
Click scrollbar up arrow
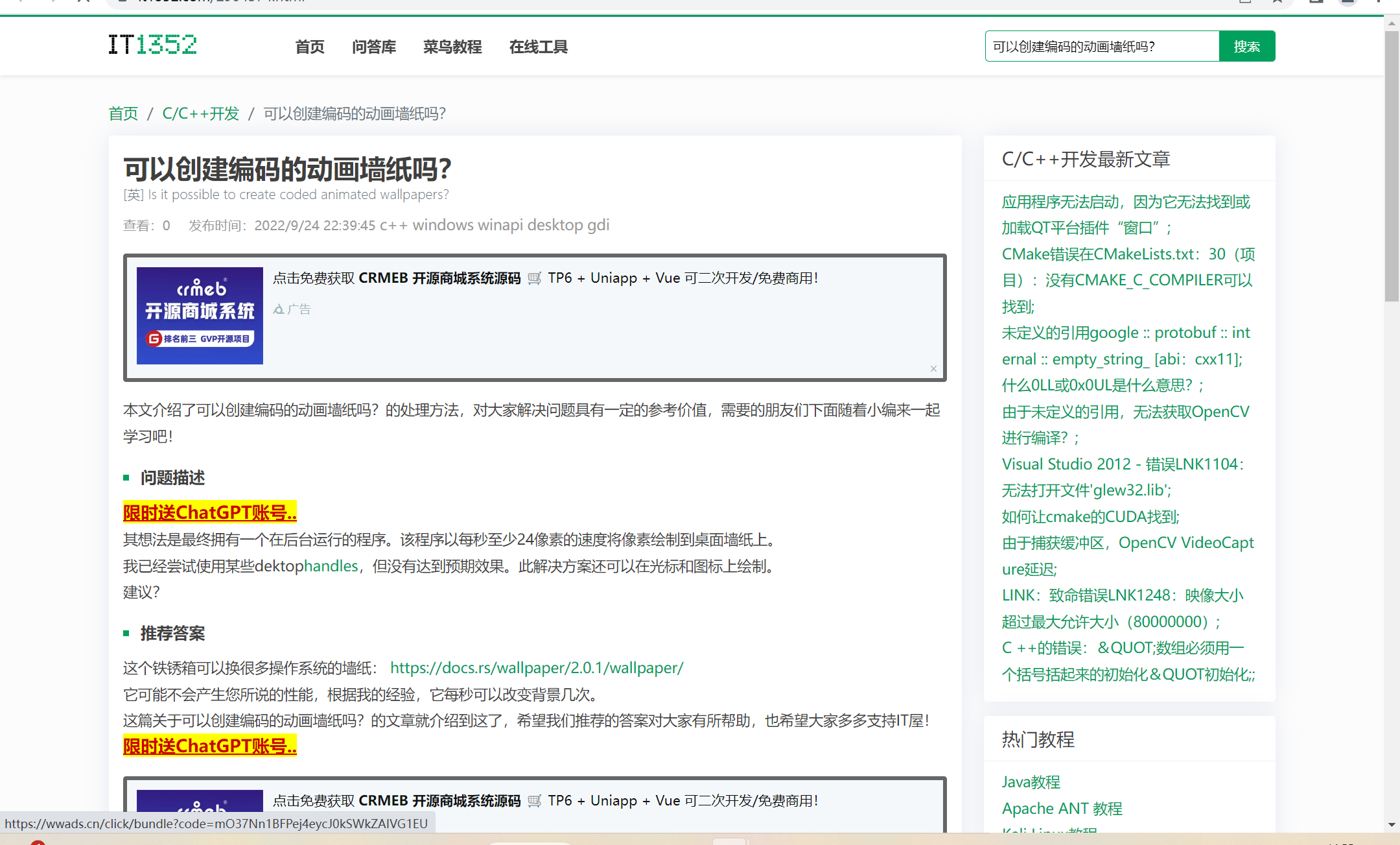click(1392, 23)
